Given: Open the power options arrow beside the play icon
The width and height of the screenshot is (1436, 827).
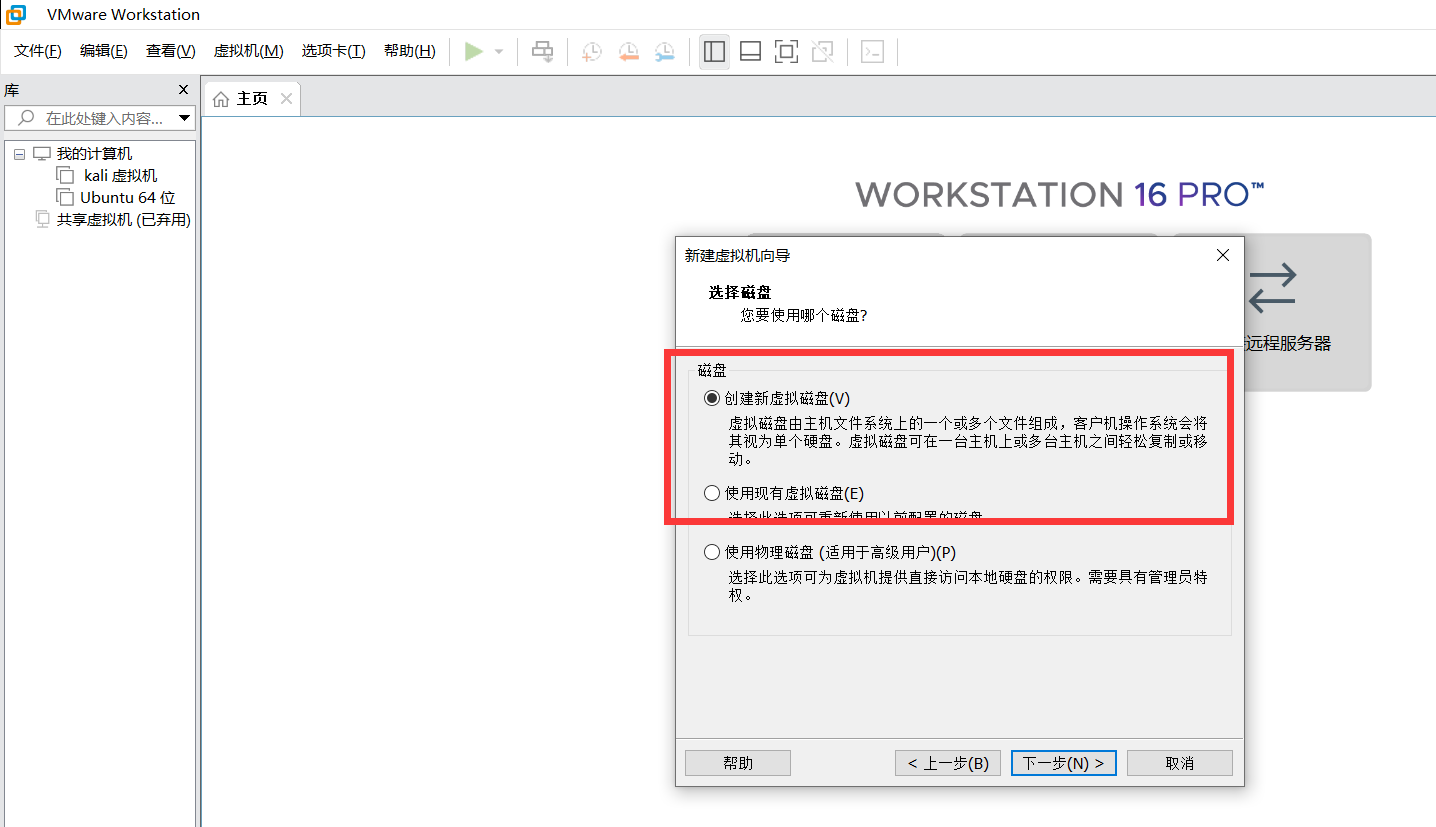Looking at the screenshot, I should click(x=499, y=51).
